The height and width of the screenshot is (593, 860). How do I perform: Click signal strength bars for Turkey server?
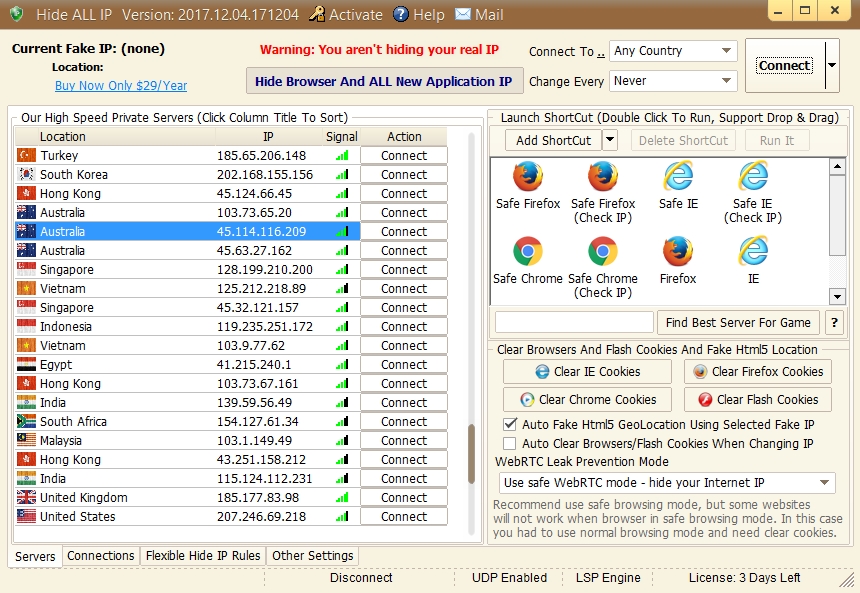pyautogui.click(x=342, y=156)
